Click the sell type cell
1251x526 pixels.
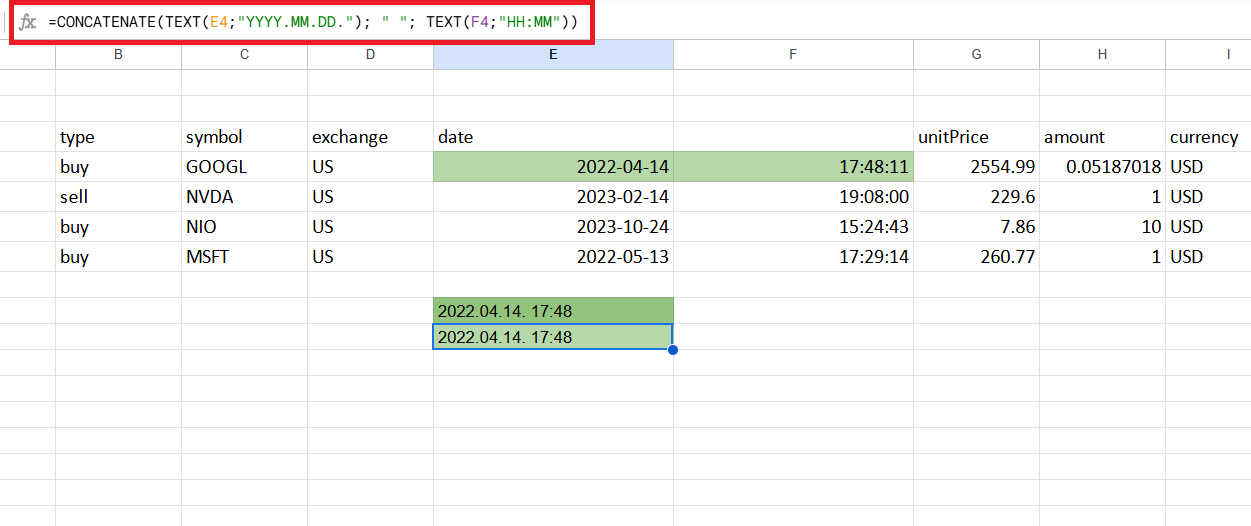pyautogui.click(x=118, y=197)
